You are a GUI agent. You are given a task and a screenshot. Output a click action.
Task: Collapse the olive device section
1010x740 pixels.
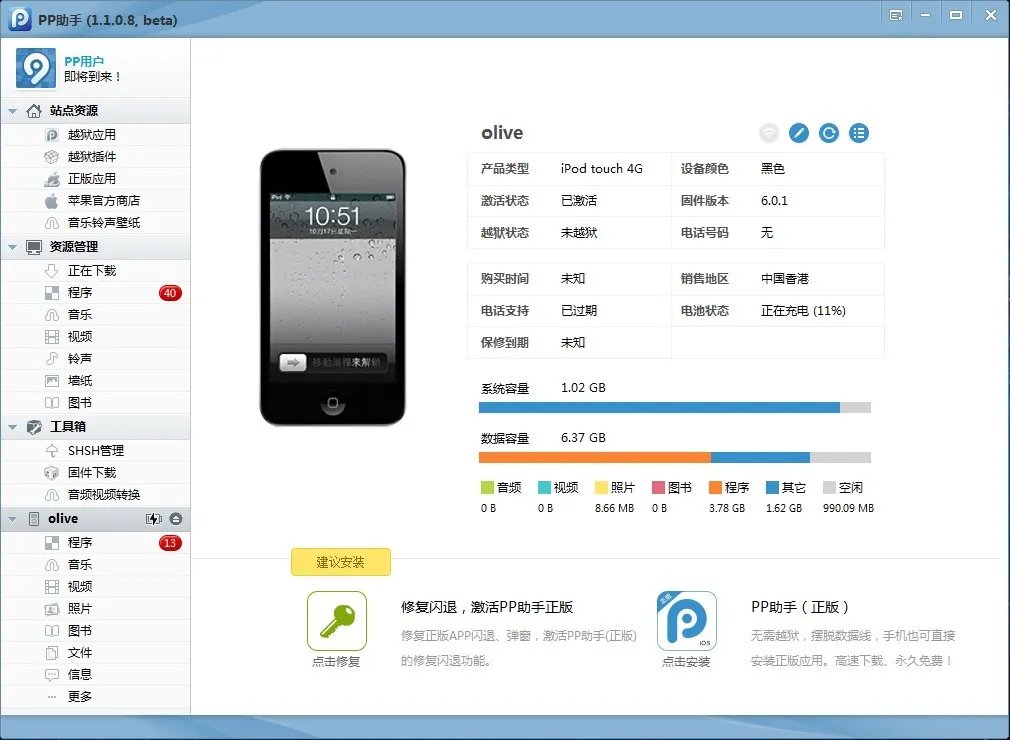(x=12, y=518)
